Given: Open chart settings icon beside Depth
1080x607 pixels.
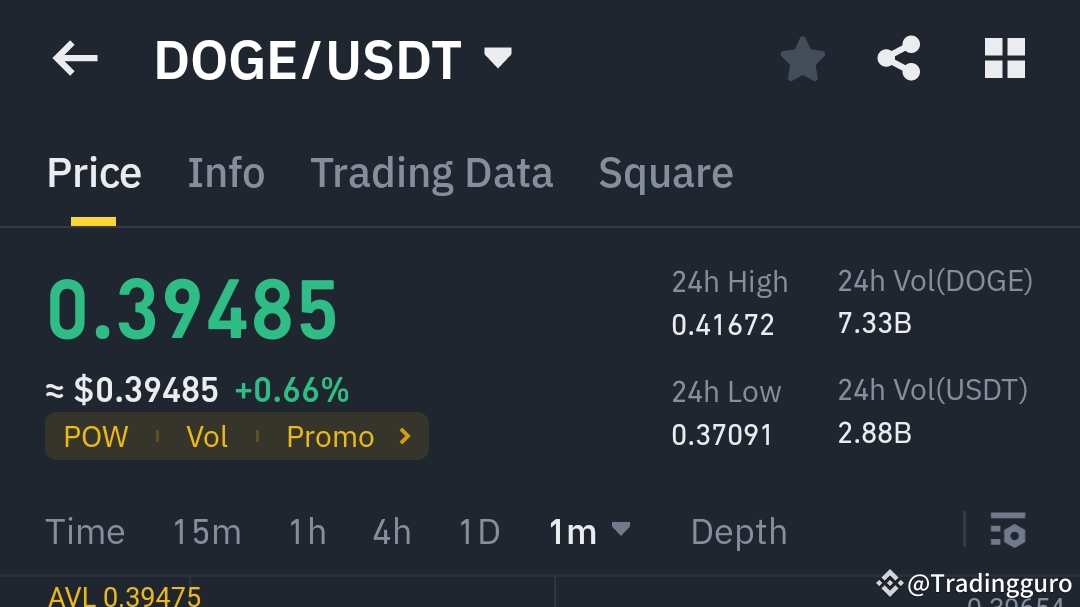Looking at the screenshot, I should click(1009, 532).
